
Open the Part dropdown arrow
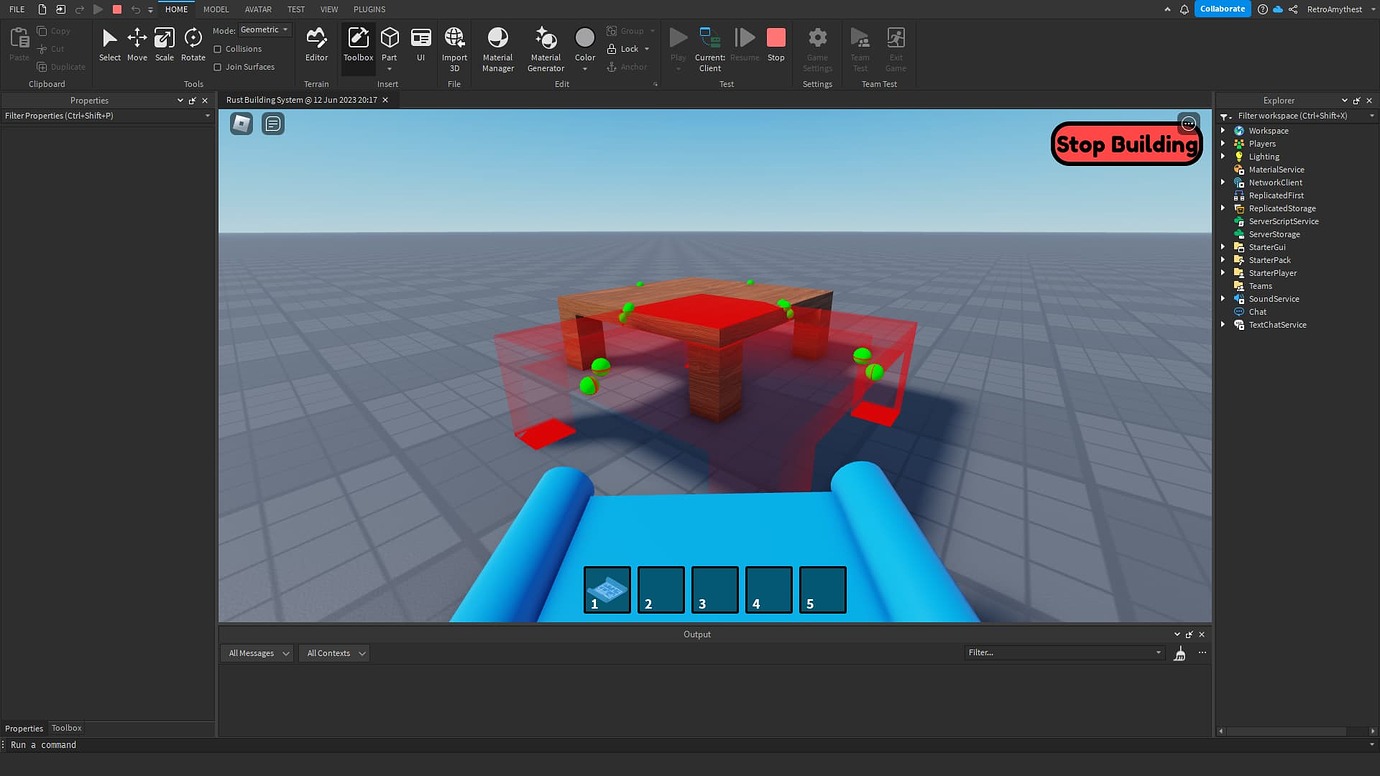pyautogui.click(x=389, y=69)
